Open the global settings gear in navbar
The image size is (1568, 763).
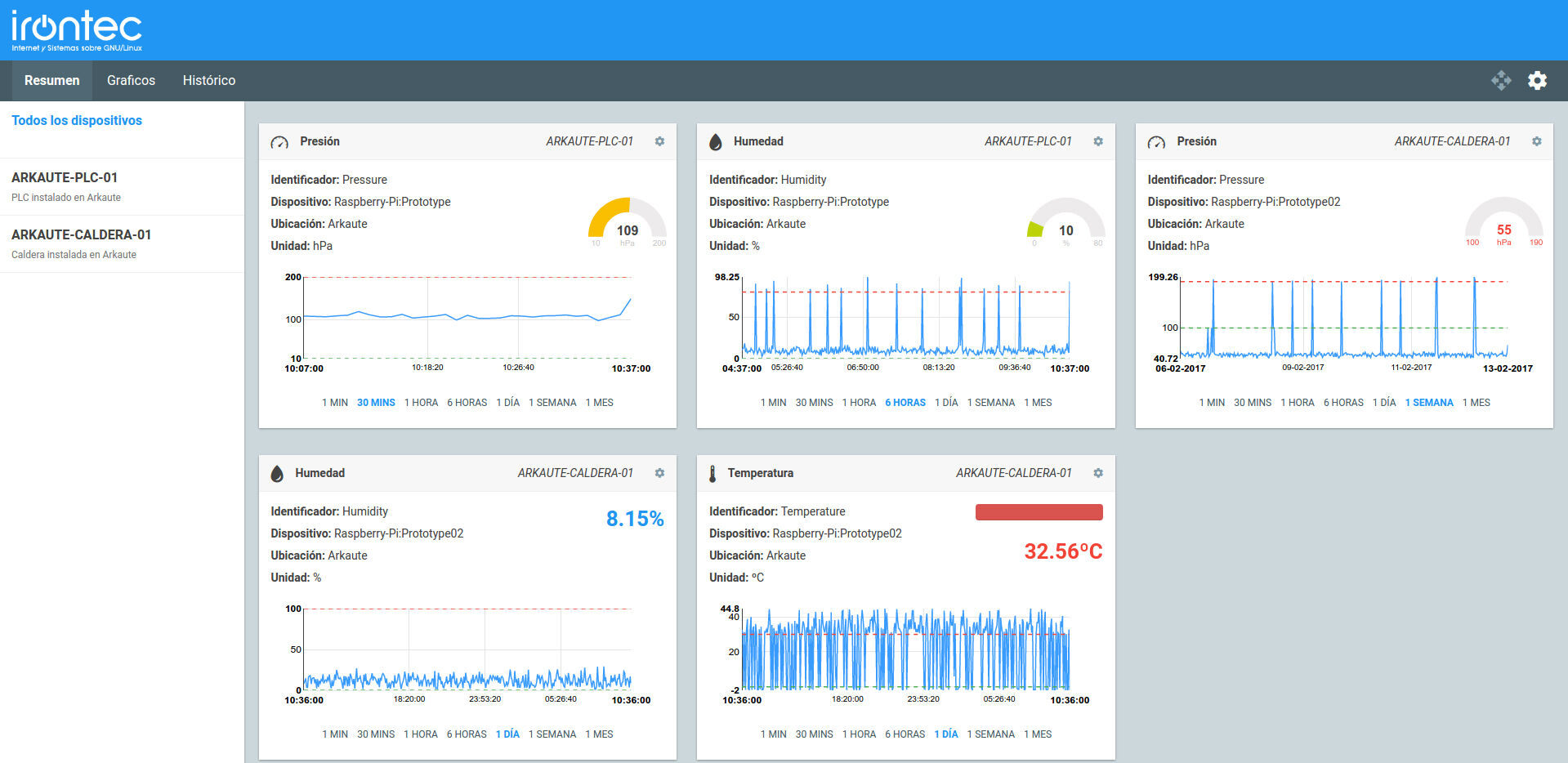[x=1537, y=80]
